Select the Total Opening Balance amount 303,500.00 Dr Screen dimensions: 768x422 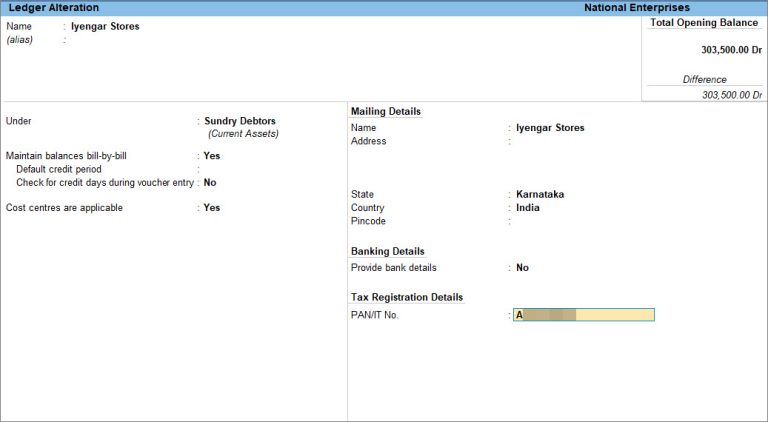point(731,49)
